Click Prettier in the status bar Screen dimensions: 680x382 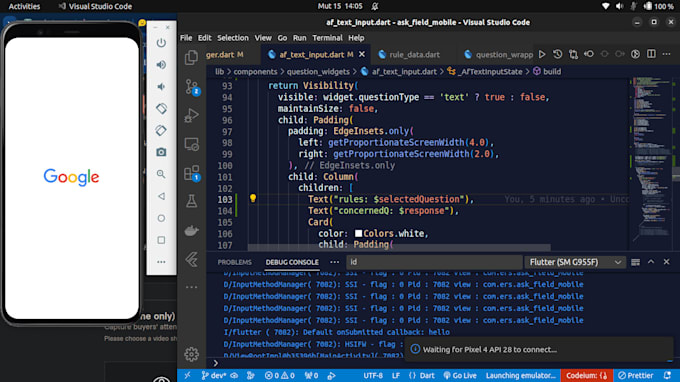[x=635, y=375]
